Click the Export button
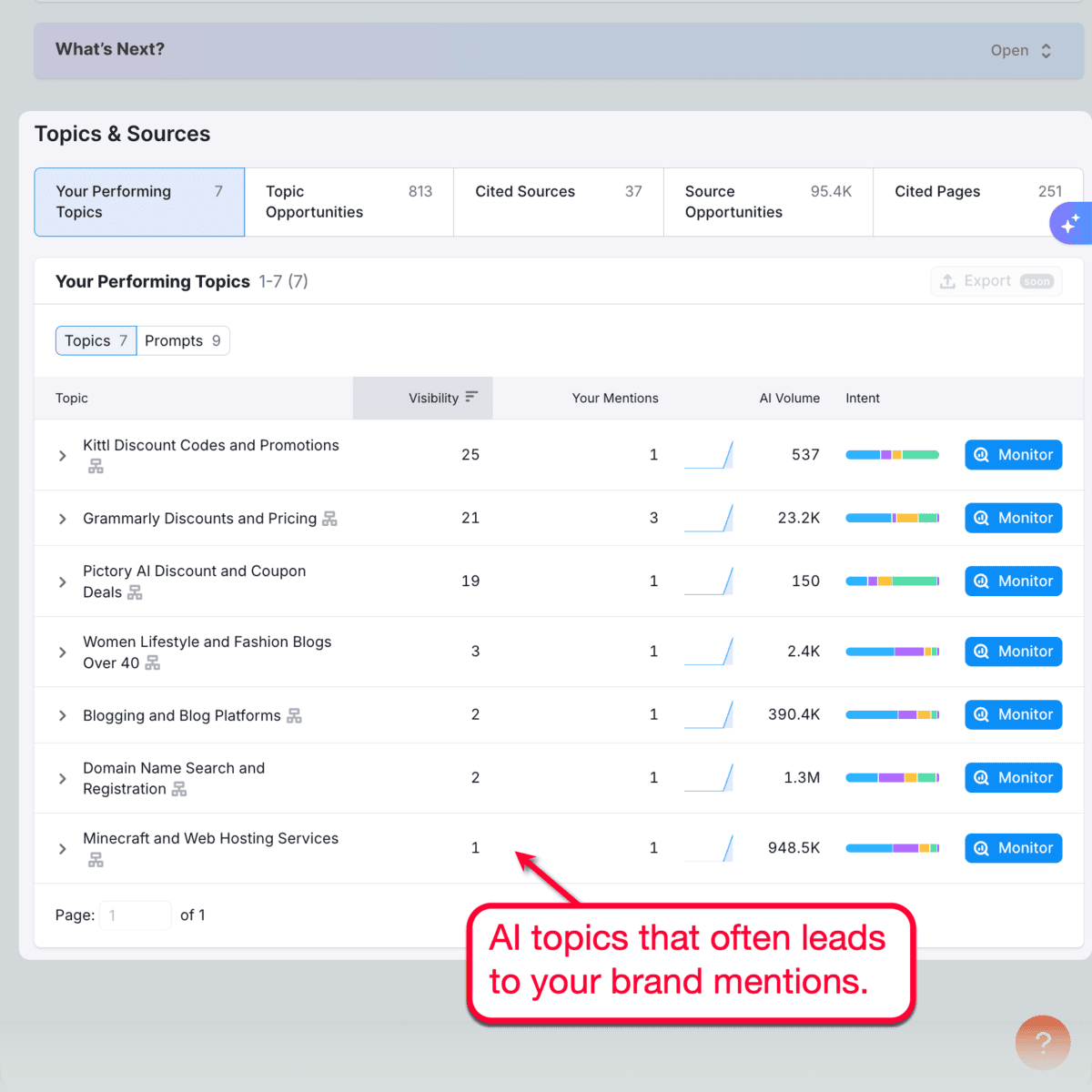This screenshot has height=1092, width=1092. (x=996, y=281)
